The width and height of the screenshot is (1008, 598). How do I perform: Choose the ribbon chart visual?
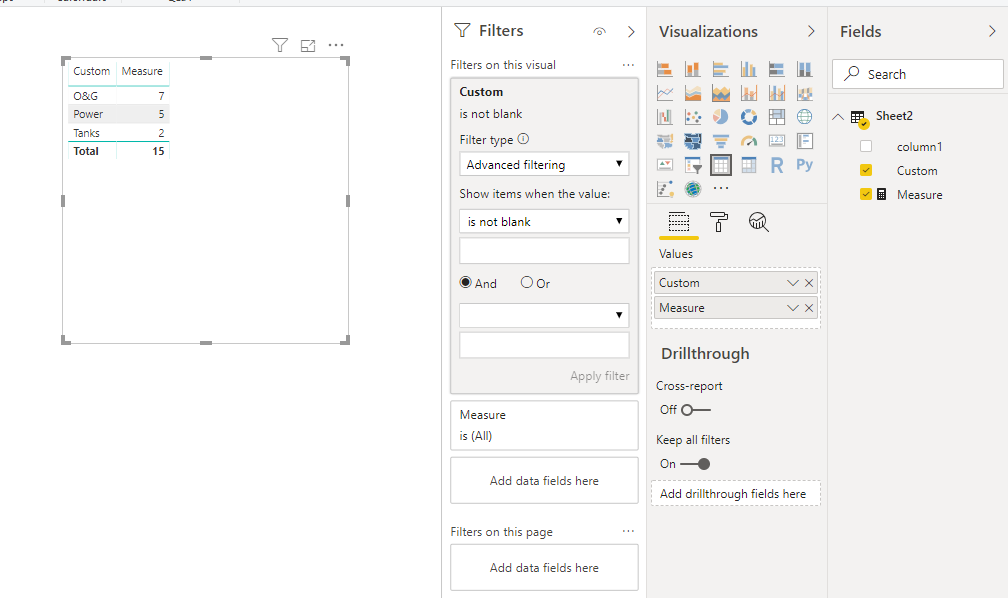(804, 93)
